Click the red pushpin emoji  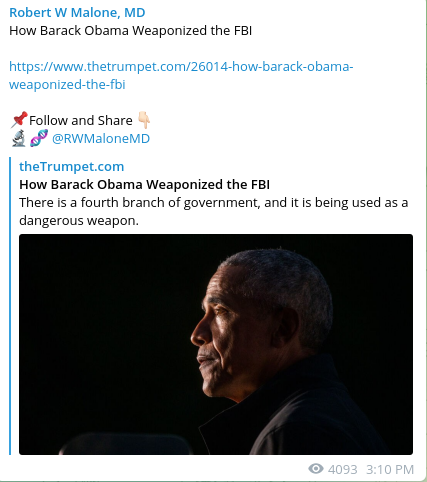click(x=19, y=120)
